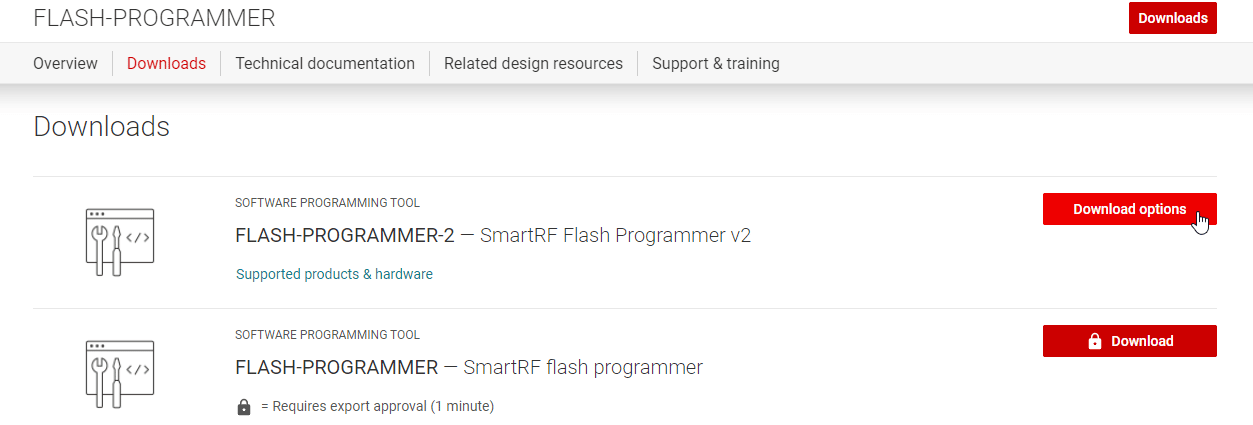Click the Software Programming Tool label above FLASH-PROGRAMMER
This screenshot has height=425, width=1253.
point(327,335)
